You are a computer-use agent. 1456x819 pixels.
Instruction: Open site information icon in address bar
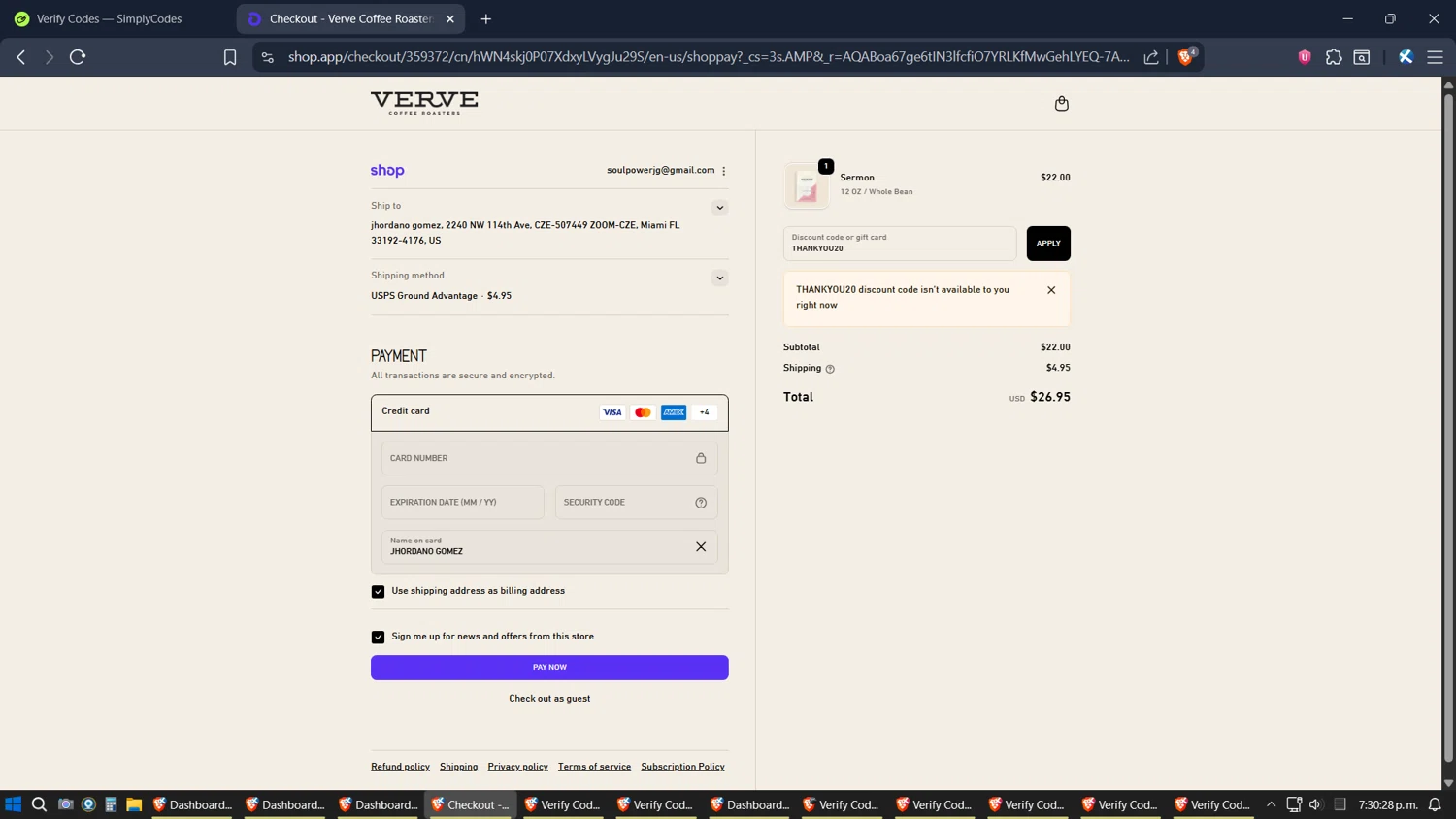268,57
